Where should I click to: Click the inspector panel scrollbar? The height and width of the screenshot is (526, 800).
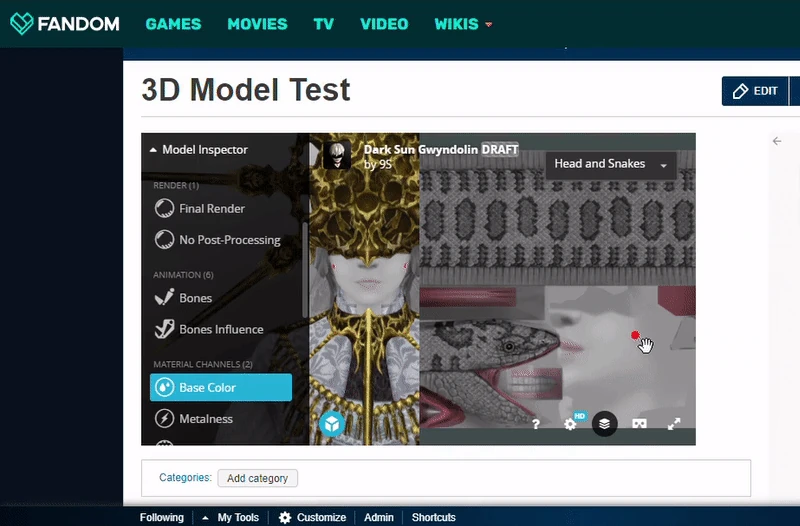pyautogui.click(x=306, y=270)
